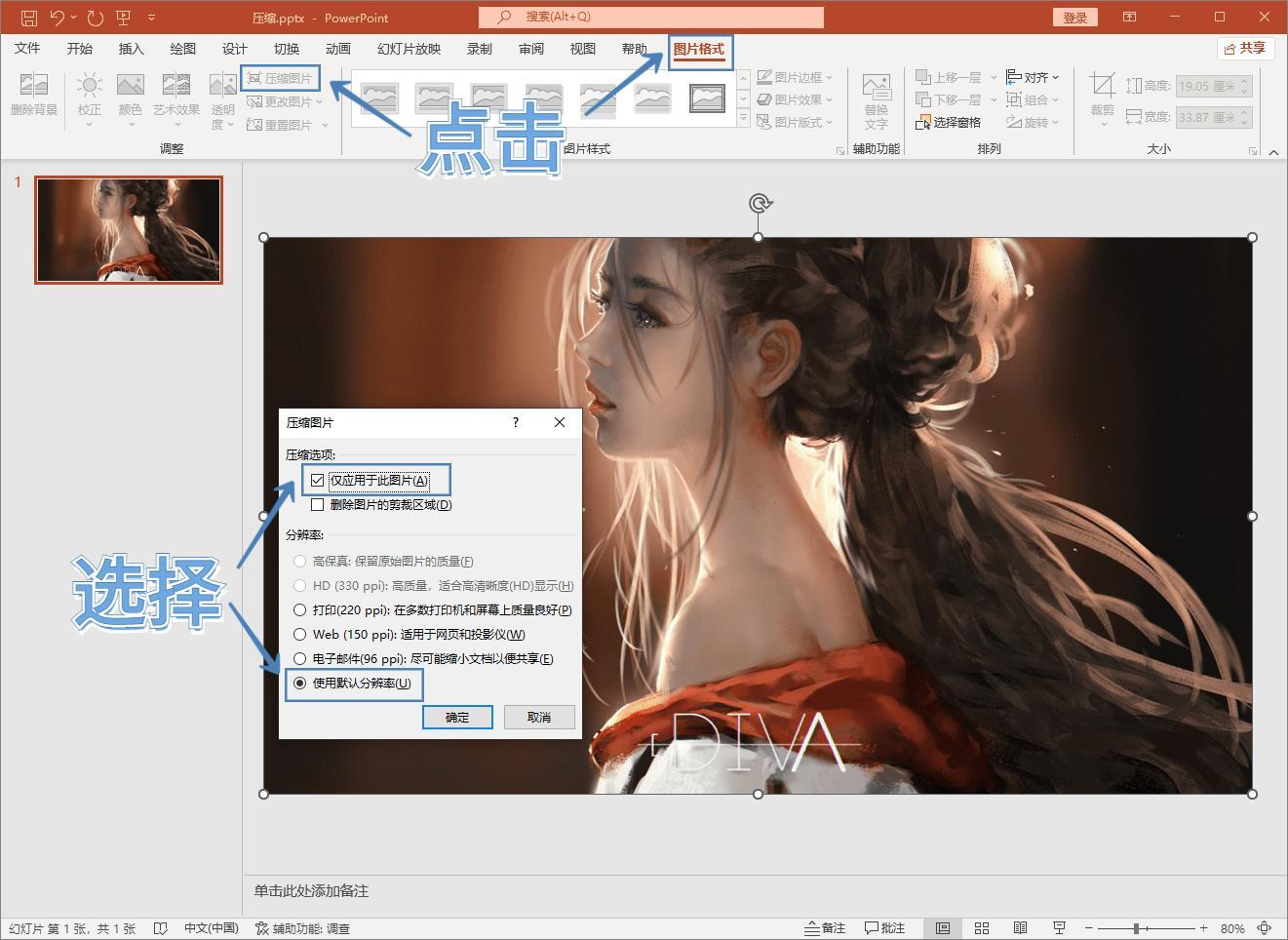Click the Compress Pictures (压缩图片) button
1288x940 pixels.
coord(280,78)
